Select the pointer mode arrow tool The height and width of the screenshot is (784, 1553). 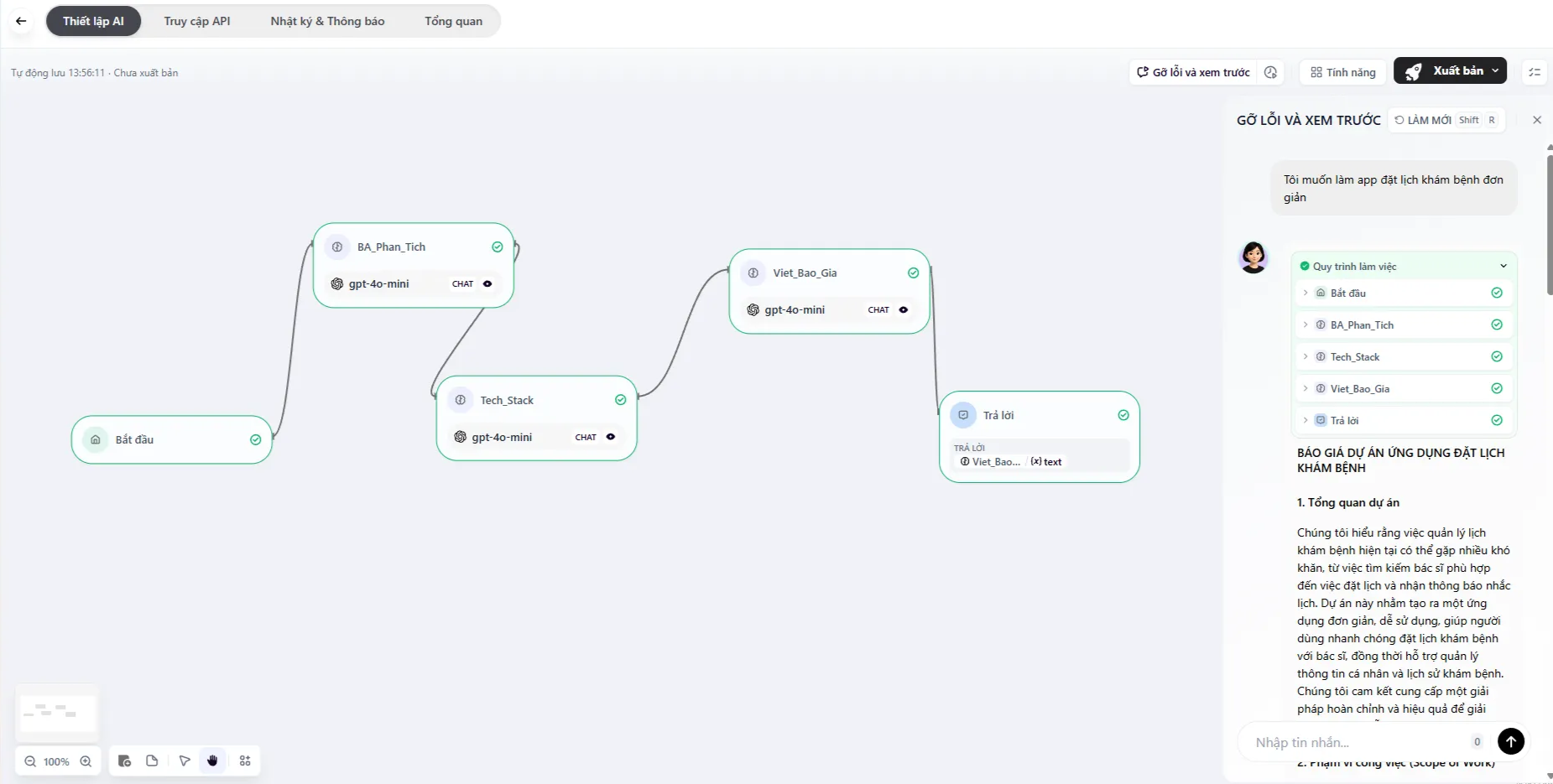tap(185, 761)
